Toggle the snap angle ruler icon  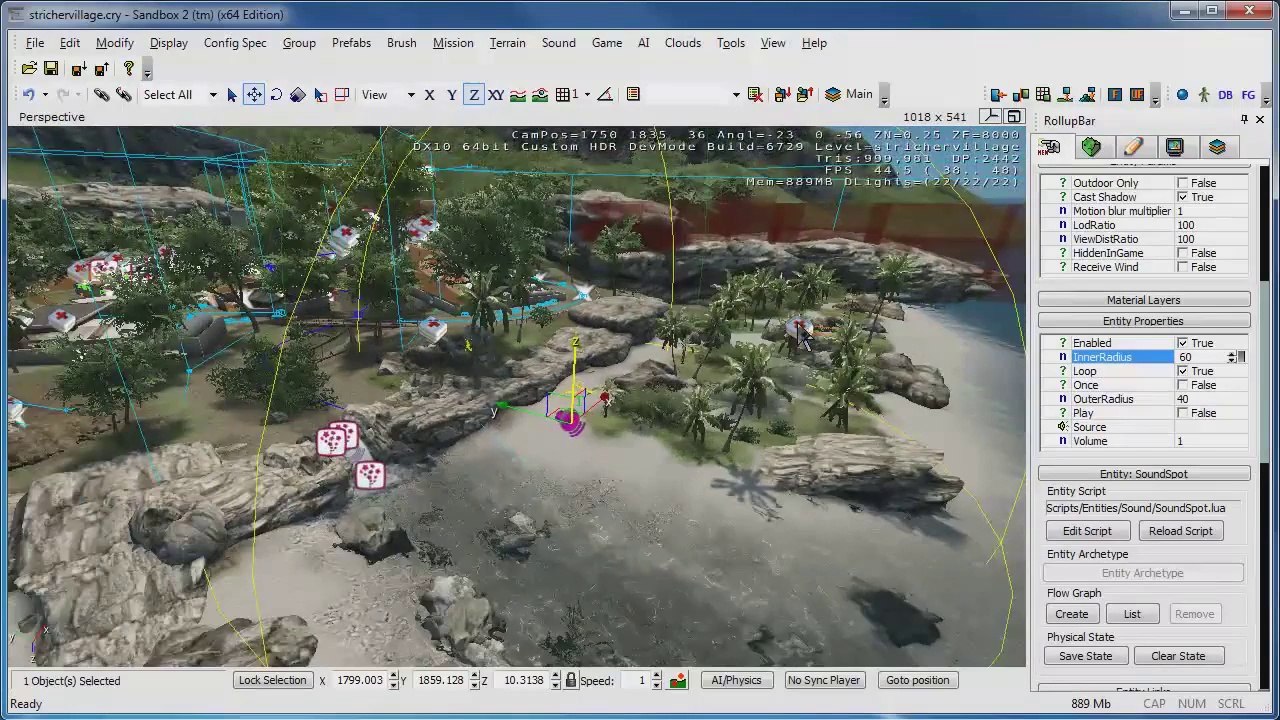pos(604,94)
